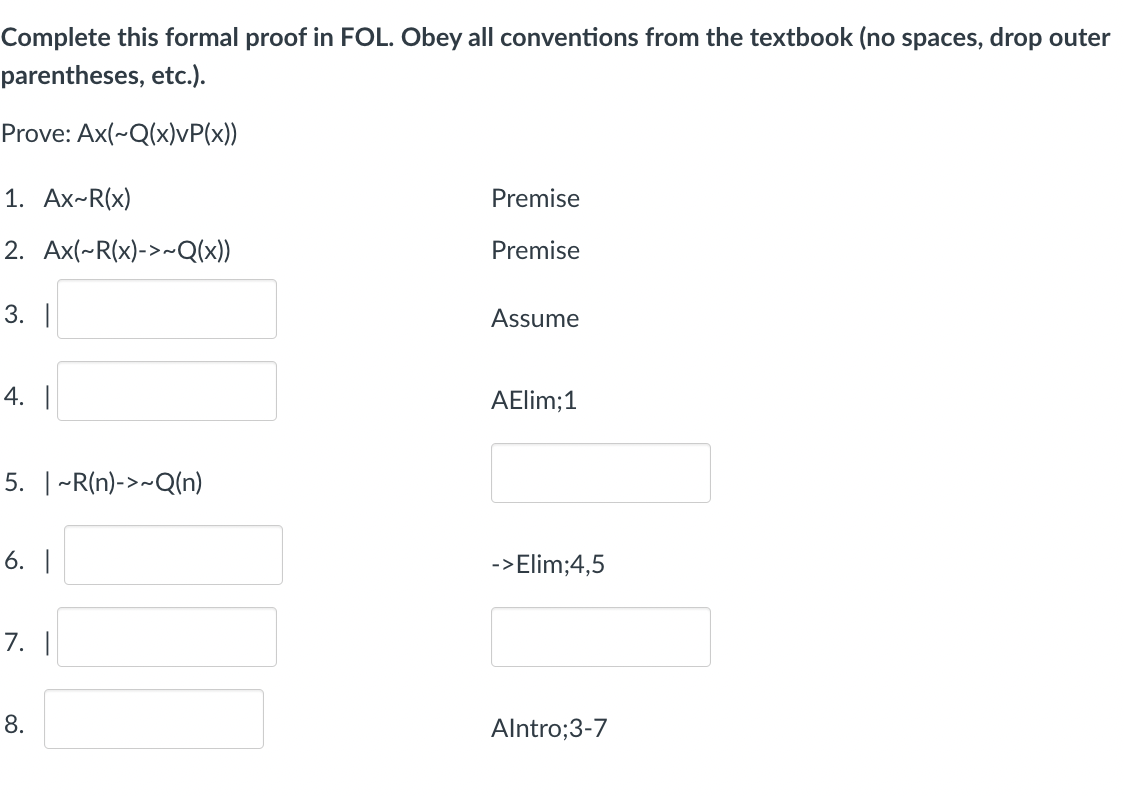
Task: Click the line 1 formula Ax~R(x)
Action: (x=87, y=198)
